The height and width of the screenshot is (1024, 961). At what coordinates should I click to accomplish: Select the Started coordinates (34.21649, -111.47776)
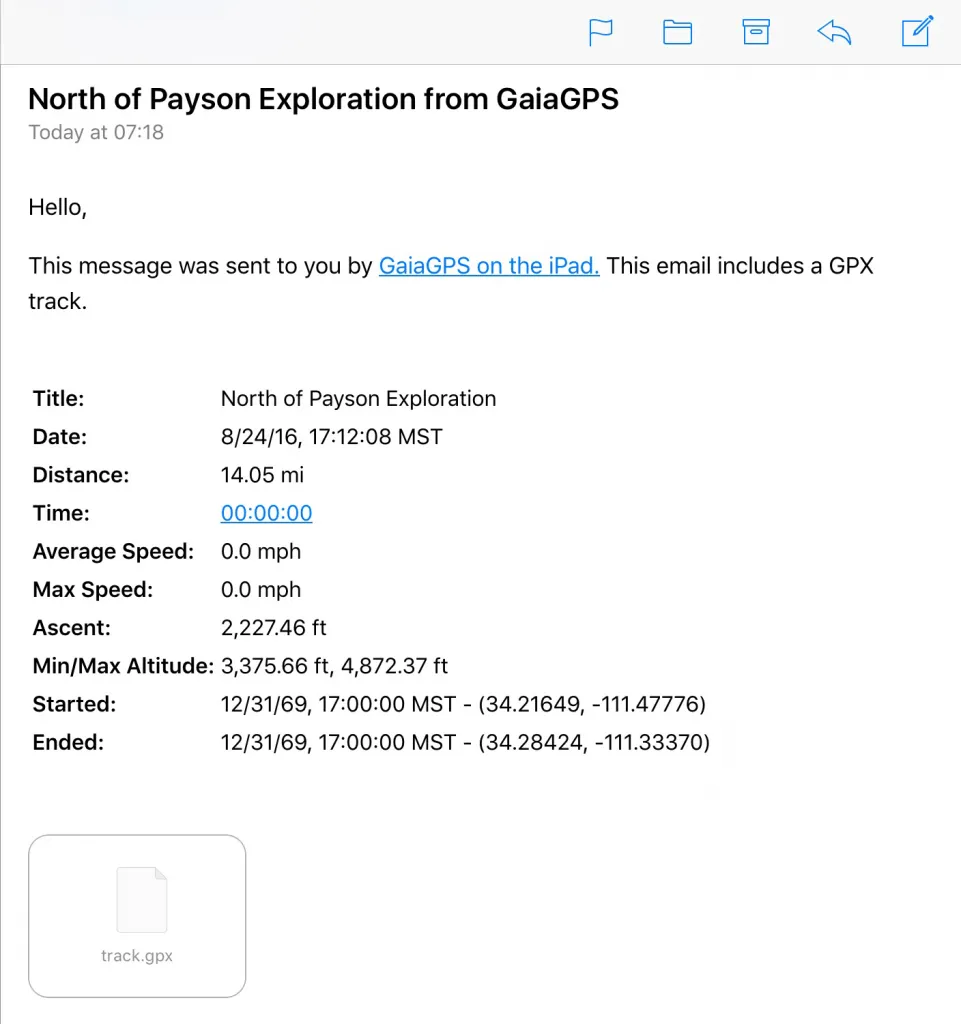point(592,704)
